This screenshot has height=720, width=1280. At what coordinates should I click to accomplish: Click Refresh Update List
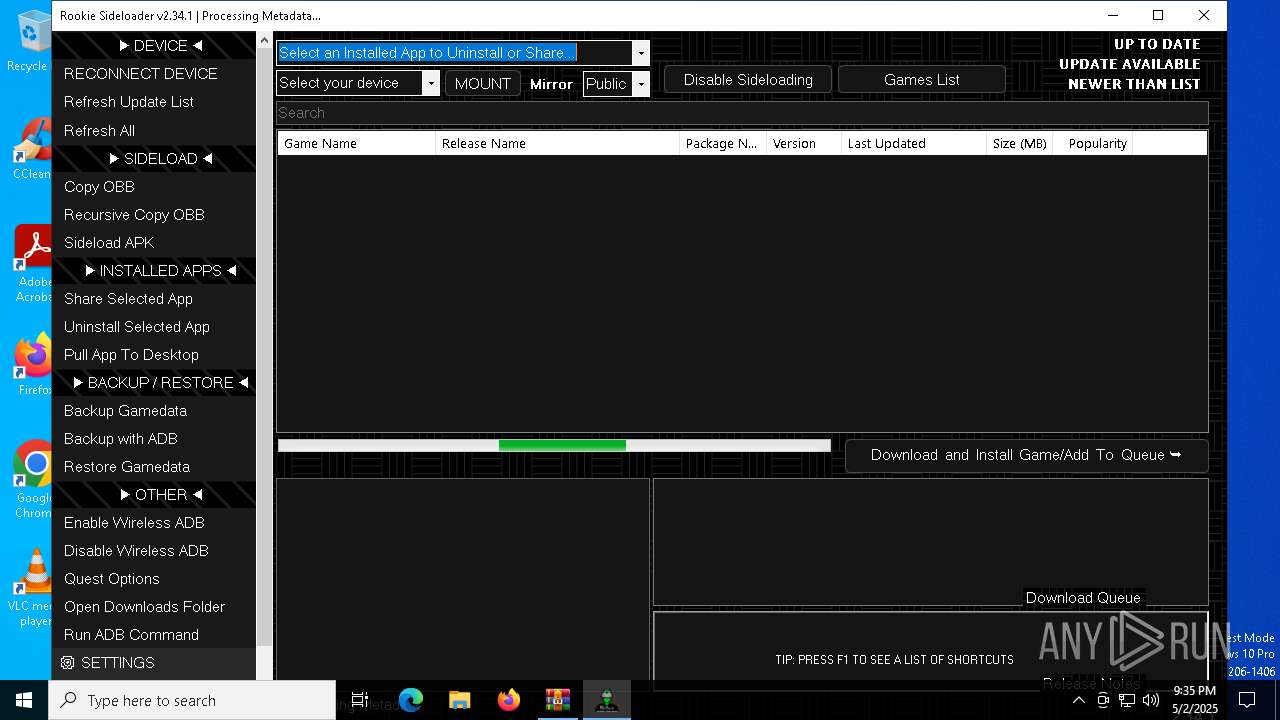coord(154,102)
